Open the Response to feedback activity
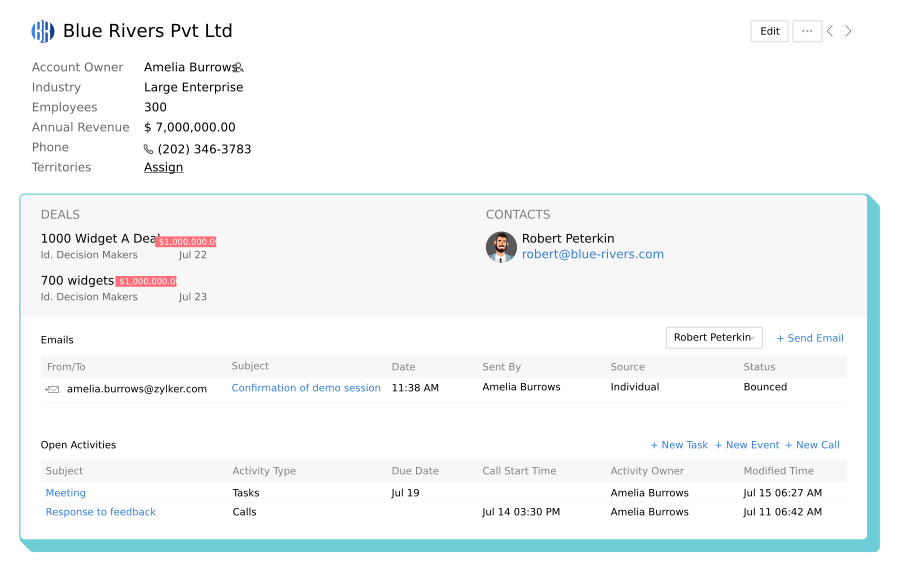Screen dimensions: 900x572 101,512
